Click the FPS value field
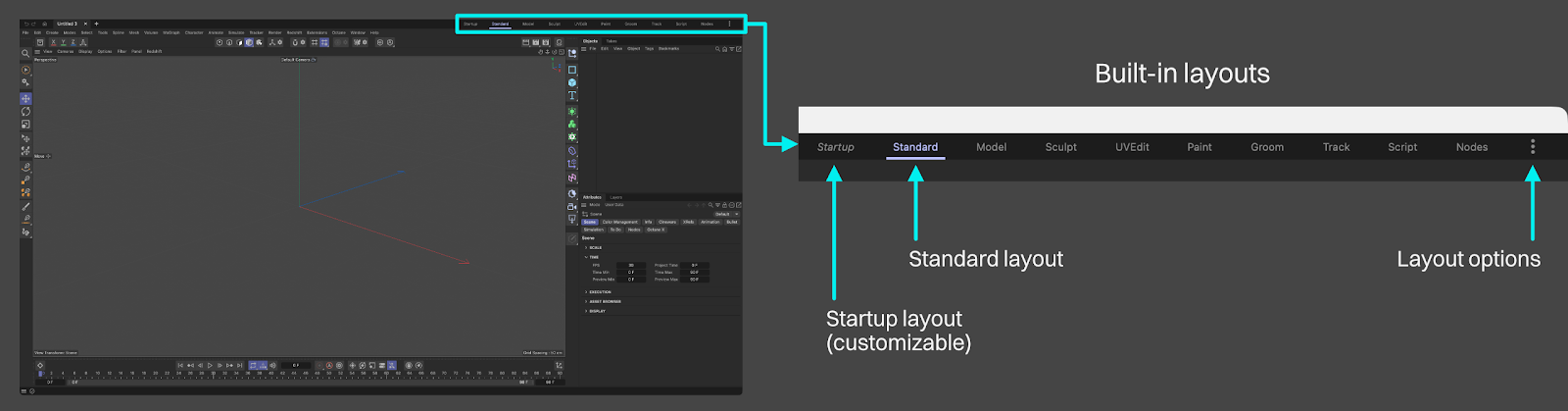 click(x=631, y=265)
